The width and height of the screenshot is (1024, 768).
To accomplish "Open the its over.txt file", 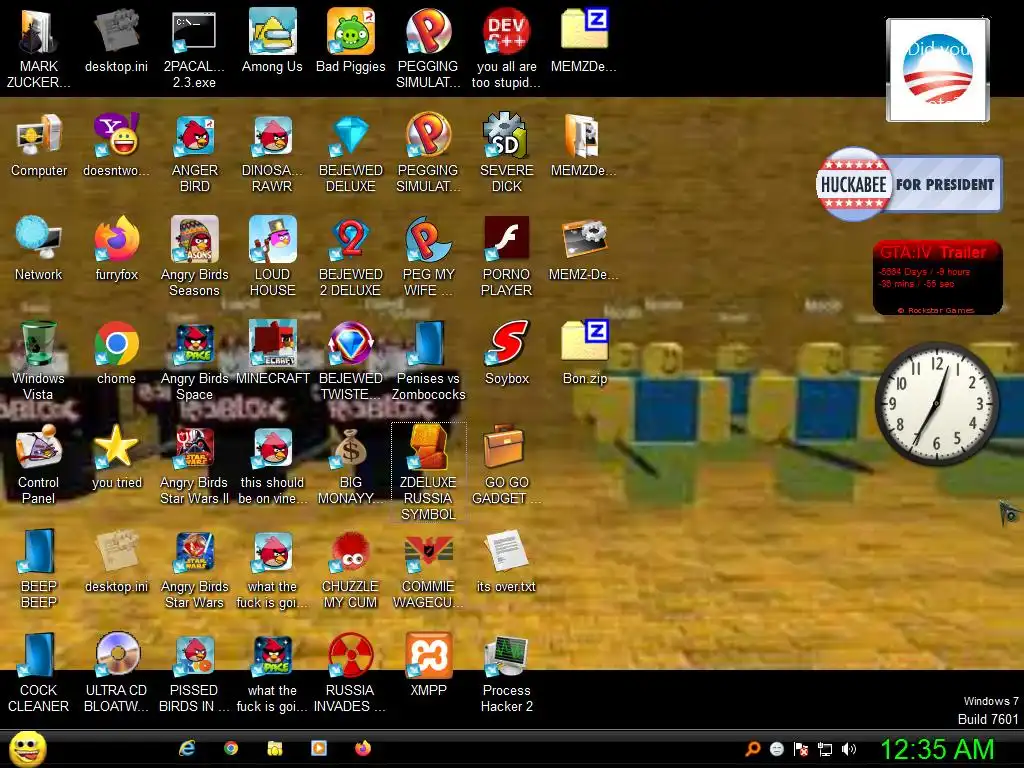I will coord(507,562).
